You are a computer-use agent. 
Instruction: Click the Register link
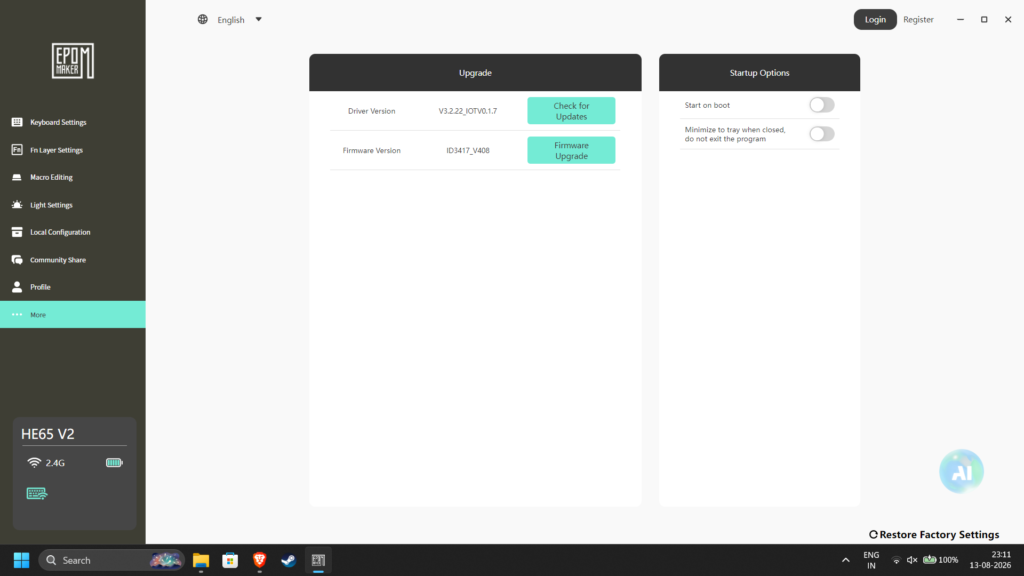[918, 20]
